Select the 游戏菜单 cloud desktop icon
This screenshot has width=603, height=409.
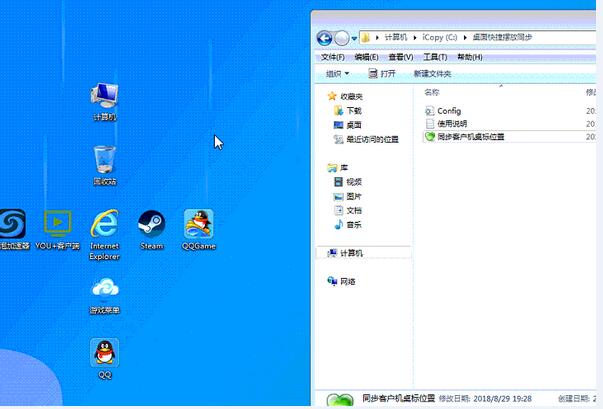pyautogui.click(x=105, y=296)
